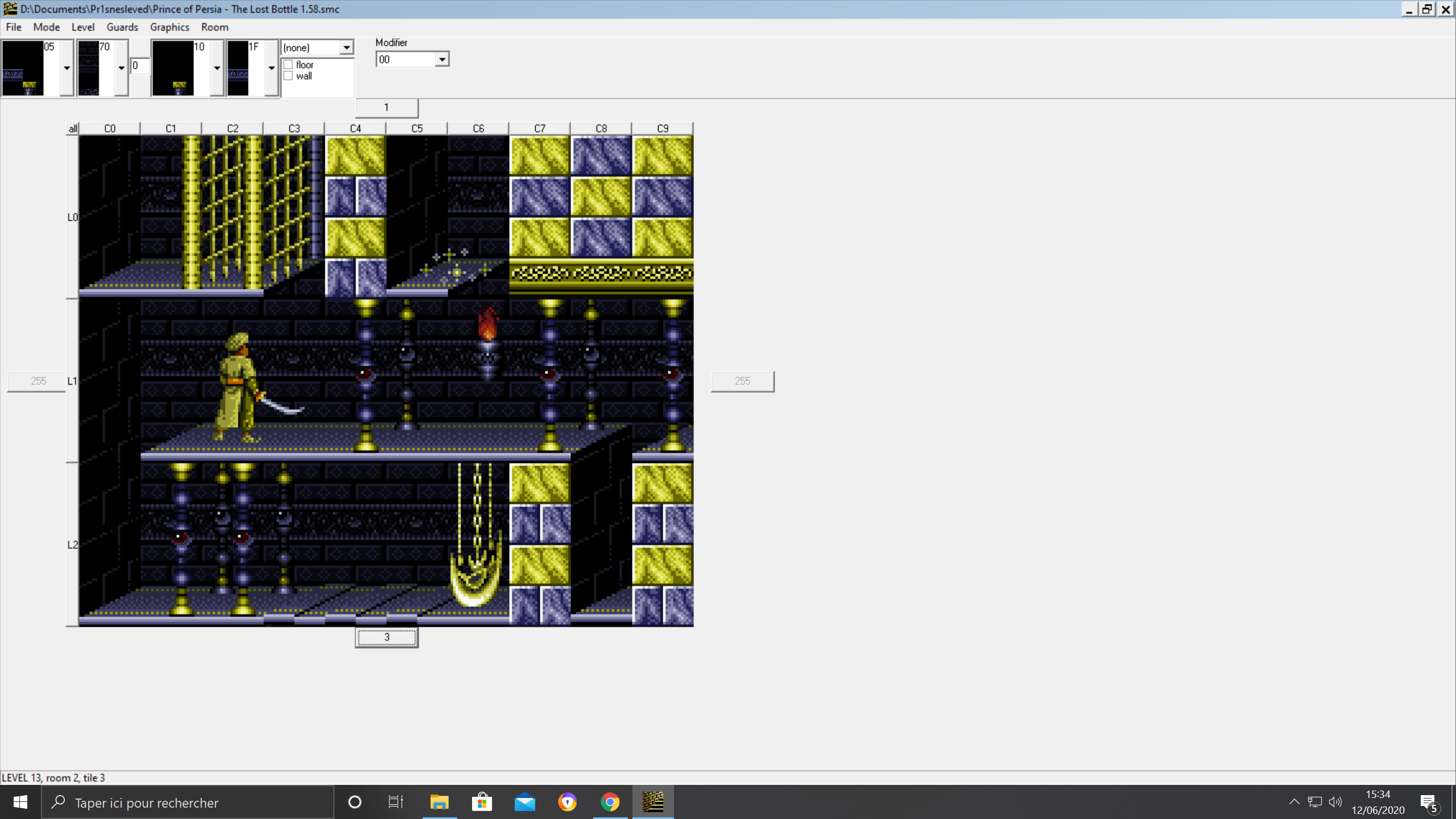Click the app icon in title bar
The width and height of the screenshot is (1456, 819).
pos(10,9)
